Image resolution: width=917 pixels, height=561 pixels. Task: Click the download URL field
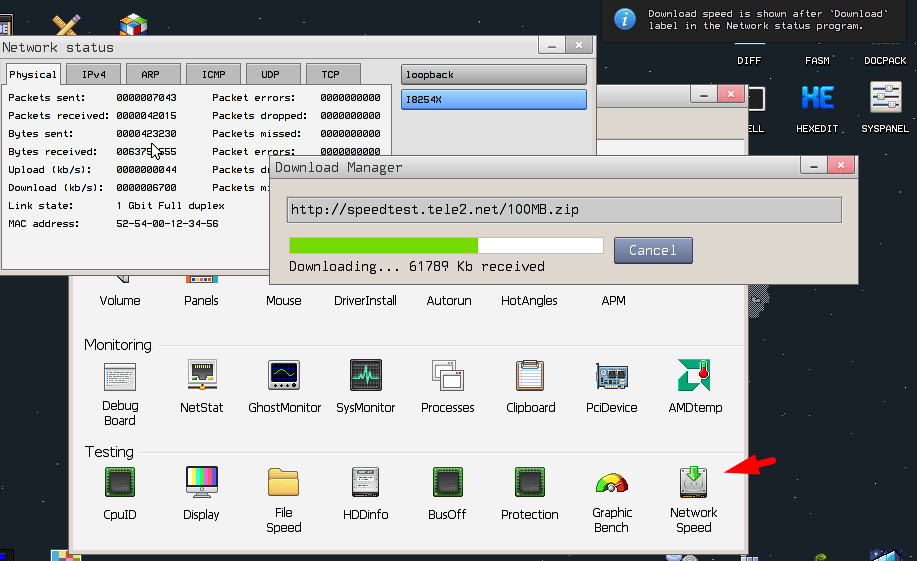point(563,210)
